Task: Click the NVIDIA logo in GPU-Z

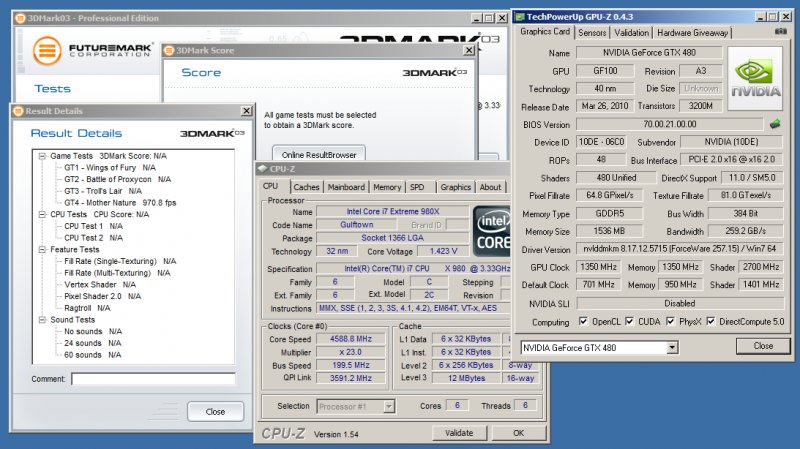Action: [755, 79]
